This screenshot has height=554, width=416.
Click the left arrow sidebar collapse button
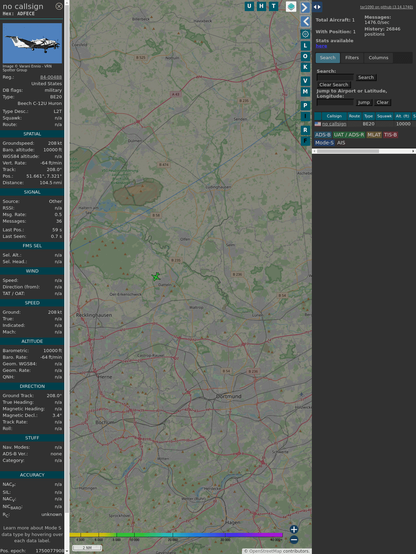(x=305, y=22)
